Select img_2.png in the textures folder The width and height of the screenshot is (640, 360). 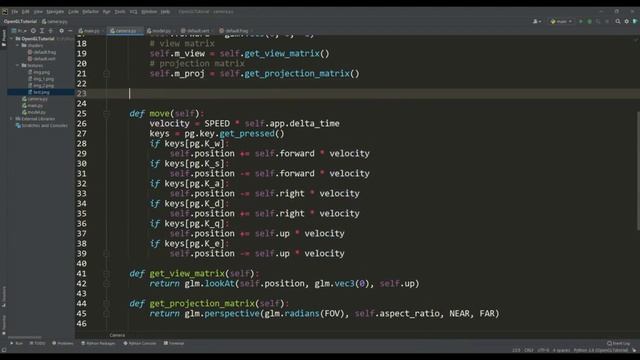(x=41, y=85)
